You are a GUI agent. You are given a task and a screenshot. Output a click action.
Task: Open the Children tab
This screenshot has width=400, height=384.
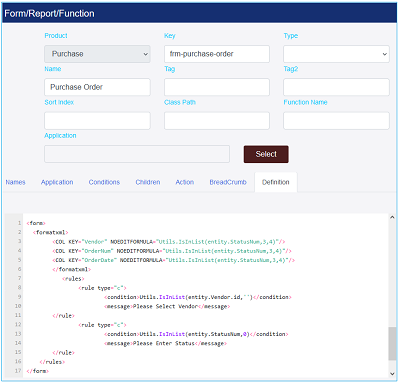click(x=148, y=182)
